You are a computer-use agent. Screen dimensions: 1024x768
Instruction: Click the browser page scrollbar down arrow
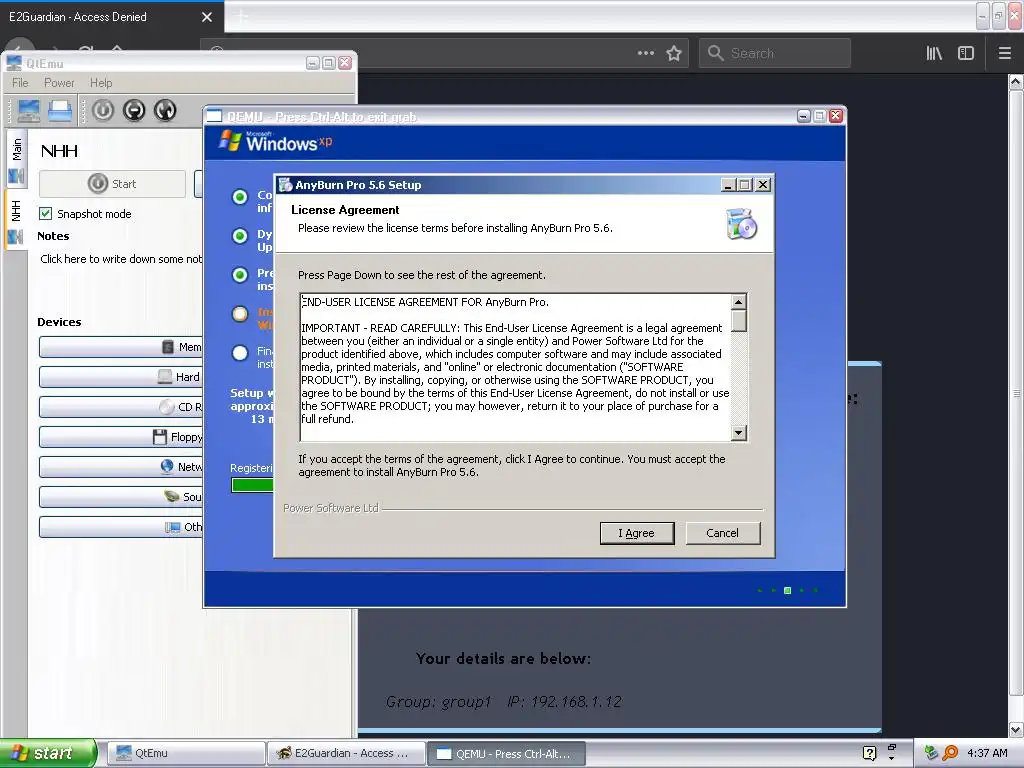pyautogui.click(x=1016, y=729)
